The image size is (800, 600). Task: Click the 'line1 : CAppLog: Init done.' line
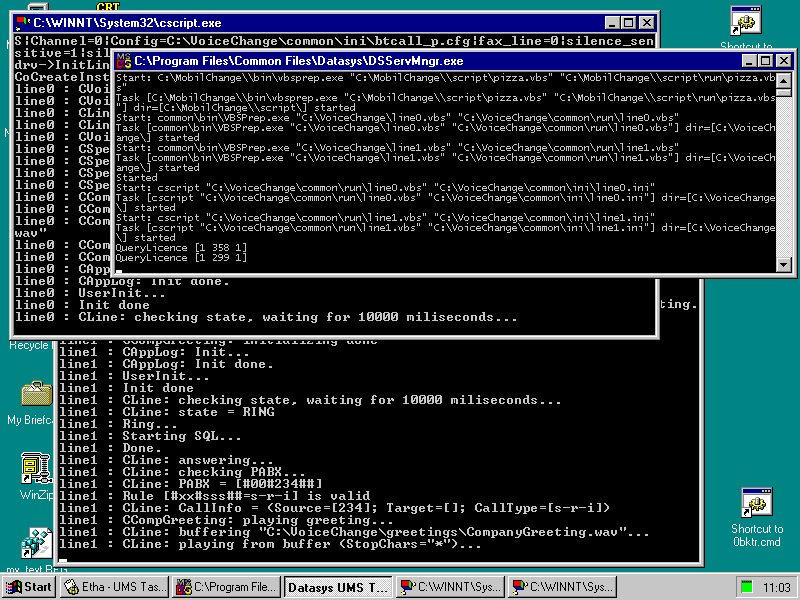click(166, 364)
